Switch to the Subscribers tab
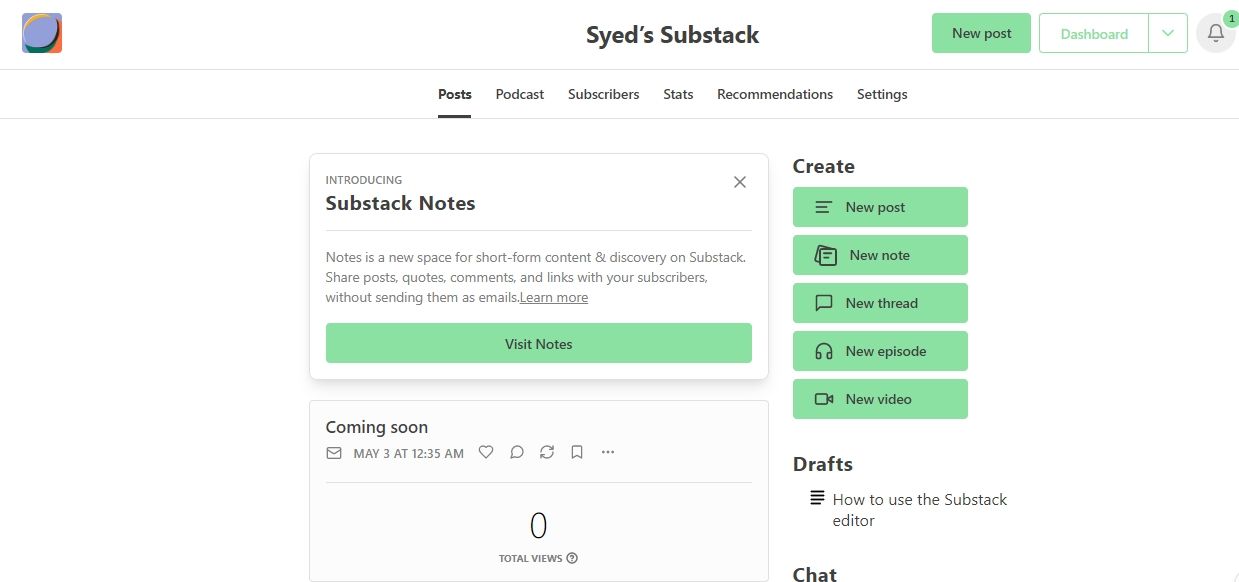1239x582 pixels. coord(603,94)
